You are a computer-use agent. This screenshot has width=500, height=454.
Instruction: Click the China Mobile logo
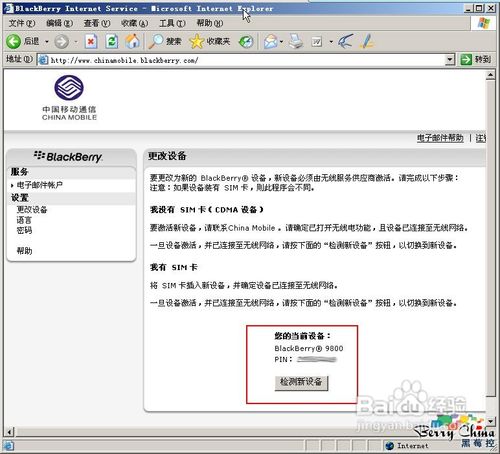coord(69,97)
